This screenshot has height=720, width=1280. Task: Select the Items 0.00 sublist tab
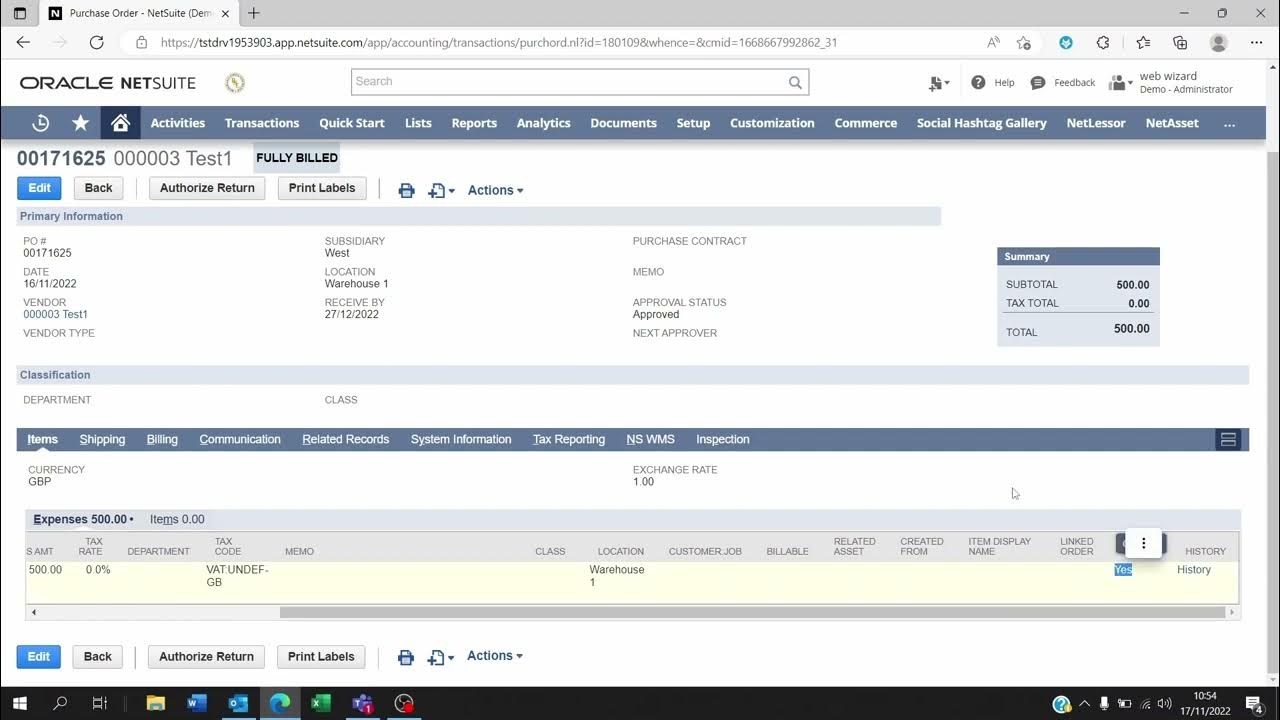(177, 519)
